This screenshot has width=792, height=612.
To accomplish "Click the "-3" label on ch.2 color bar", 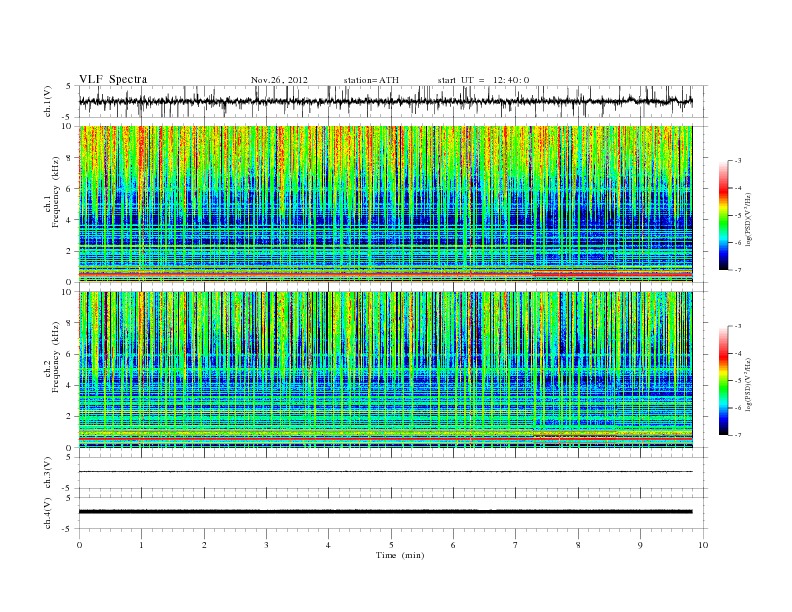I will 738,326.
